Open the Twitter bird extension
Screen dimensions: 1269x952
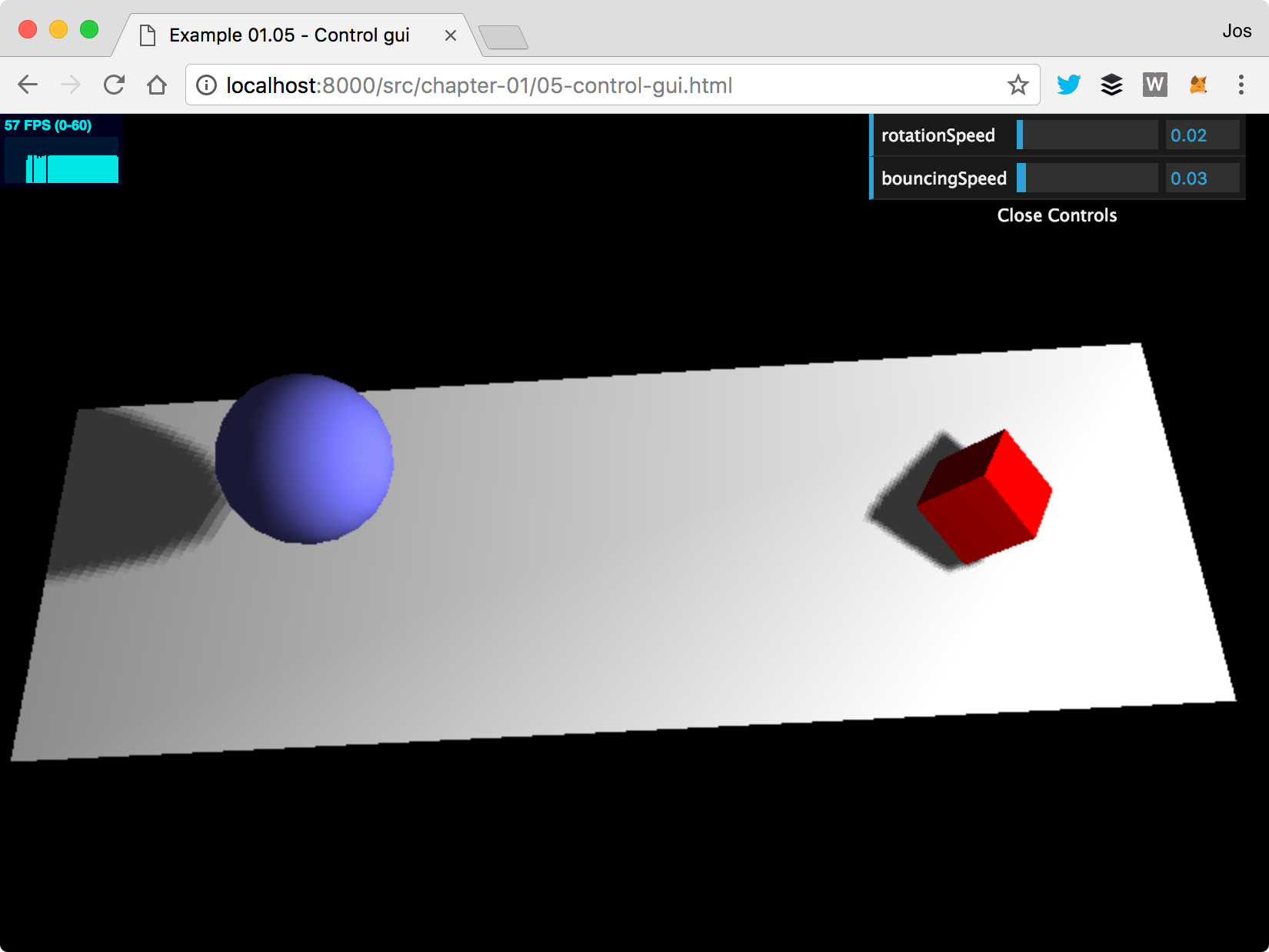[x=1068, y=85]
